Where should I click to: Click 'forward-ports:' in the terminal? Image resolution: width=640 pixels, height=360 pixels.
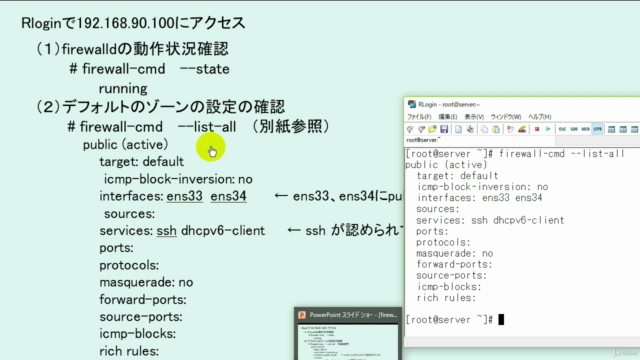tap(454, 264)
